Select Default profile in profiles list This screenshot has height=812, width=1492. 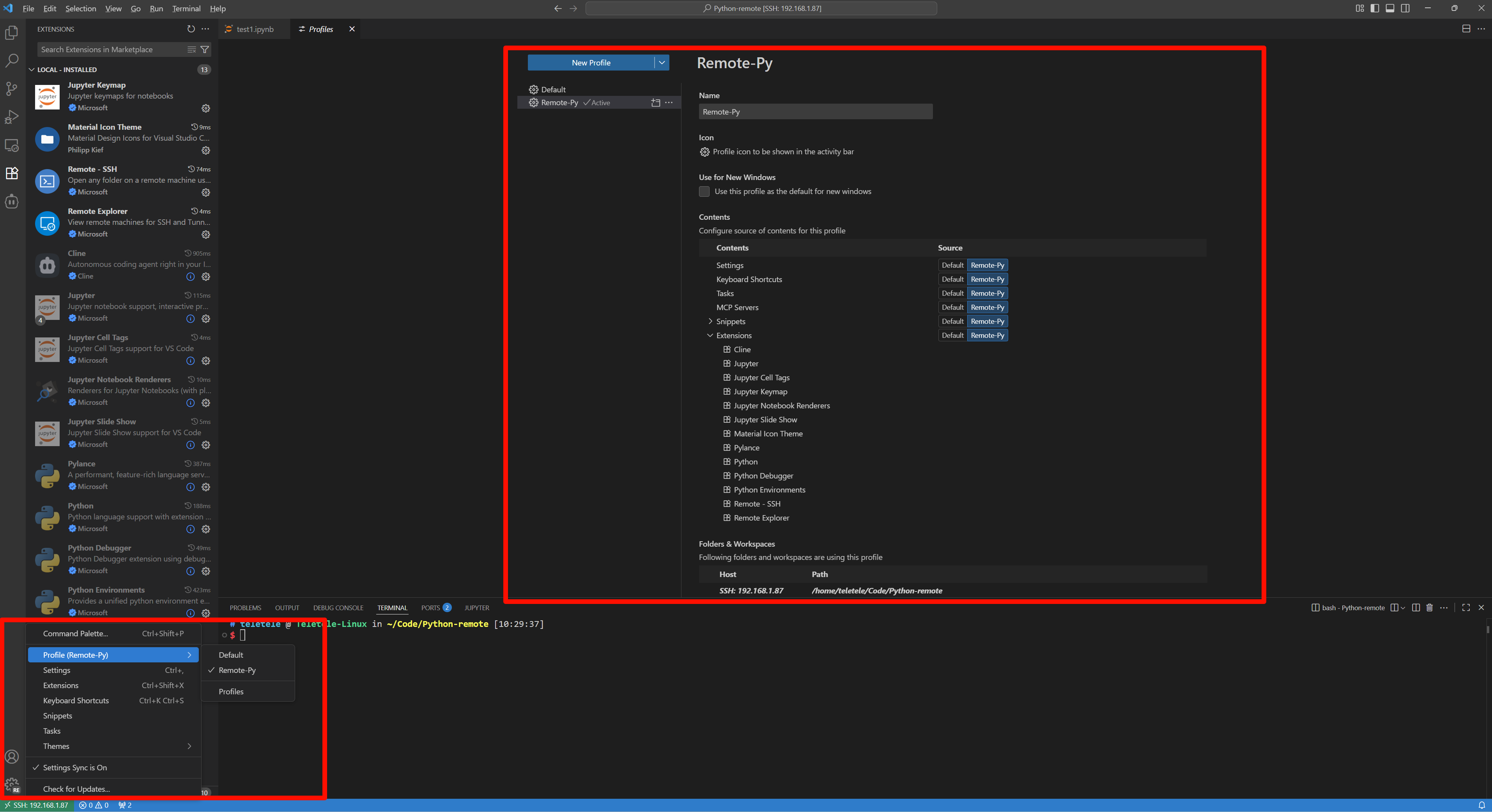599,90
